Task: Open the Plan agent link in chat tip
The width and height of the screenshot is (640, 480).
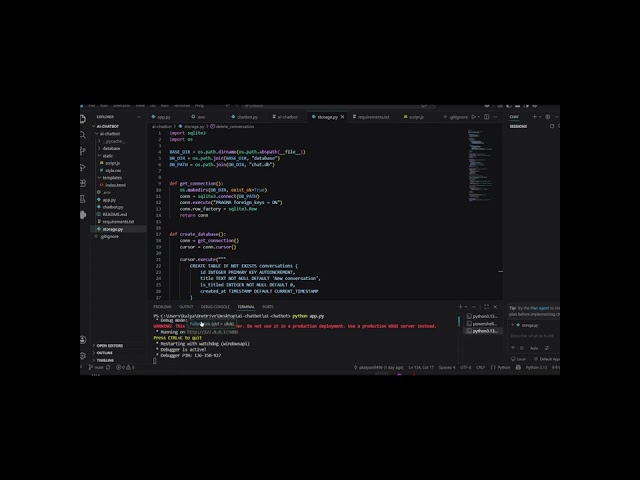Action: pyautogui.click(x=540, y=308)
